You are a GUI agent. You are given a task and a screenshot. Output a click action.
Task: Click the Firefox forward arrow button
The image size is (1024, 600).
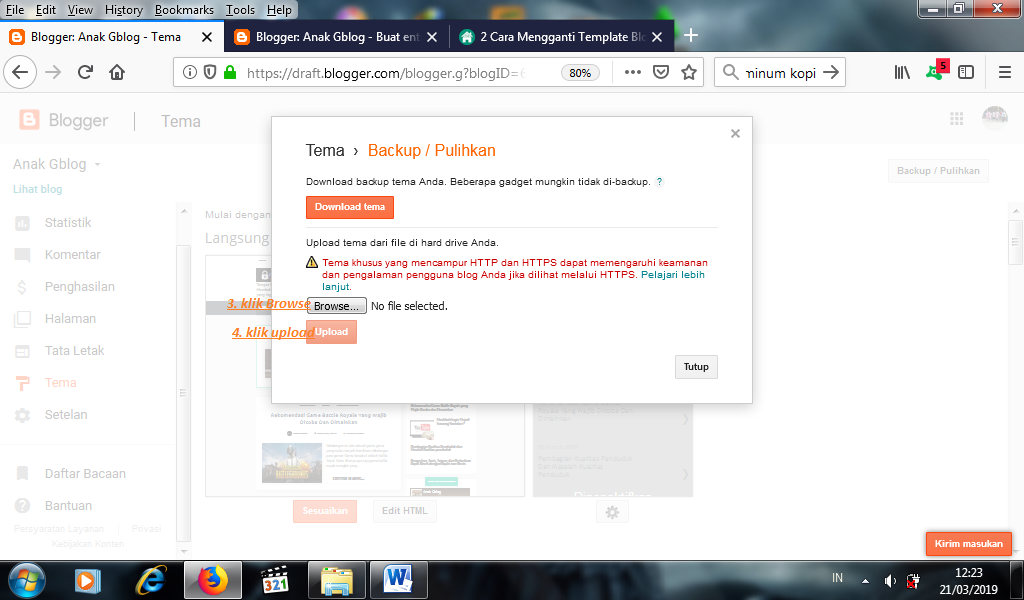(53, 72)
